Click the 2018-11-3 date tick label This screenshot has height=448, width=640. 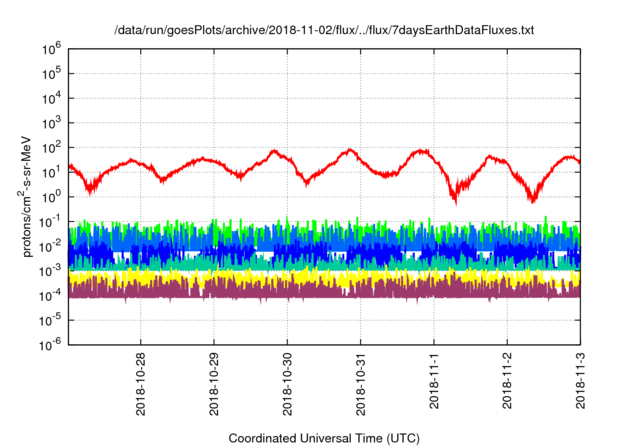pos(580,381)
